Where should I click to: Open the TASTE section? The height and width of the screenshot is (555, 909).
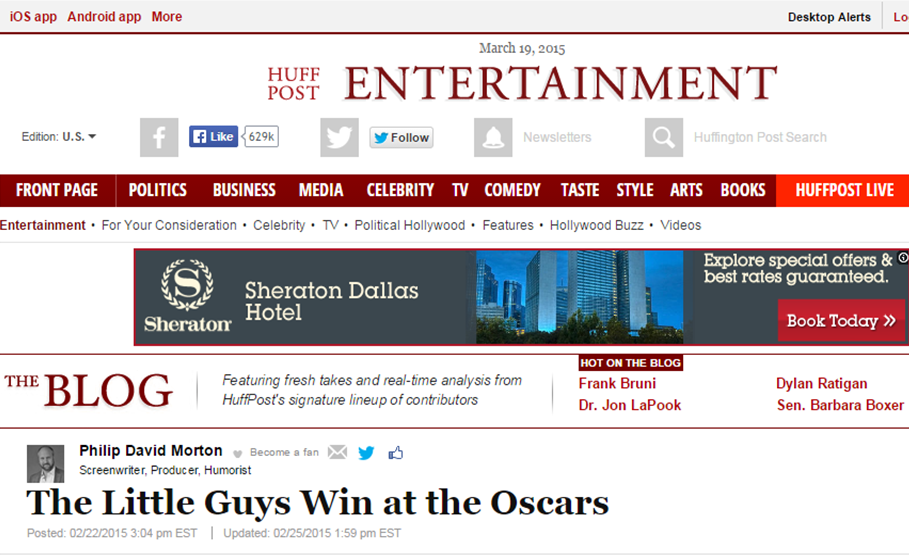click(x=580, y=190)
